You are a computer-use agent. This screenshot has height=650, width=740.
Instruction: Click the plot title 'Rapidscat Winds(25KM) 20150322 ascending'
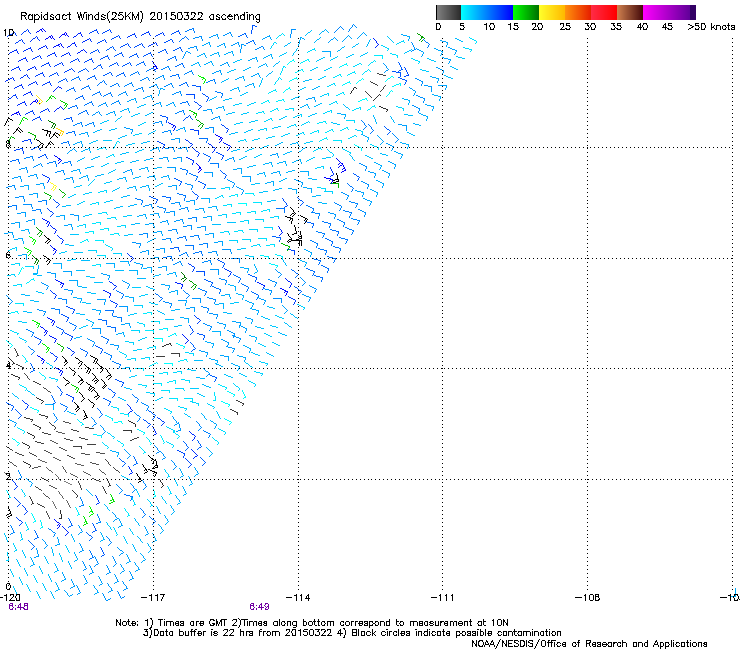point(140,16)
